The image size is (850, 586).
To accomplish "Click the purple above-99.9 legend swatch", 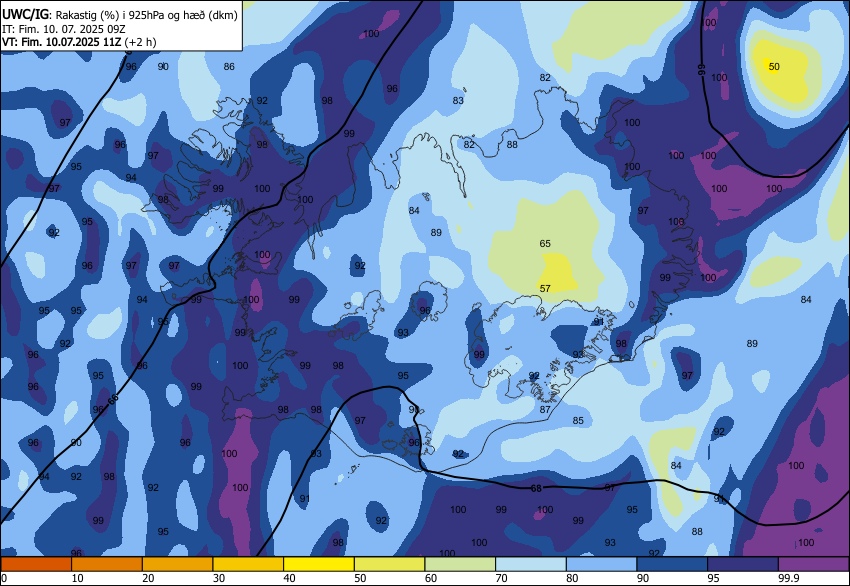I will [814, 564].
